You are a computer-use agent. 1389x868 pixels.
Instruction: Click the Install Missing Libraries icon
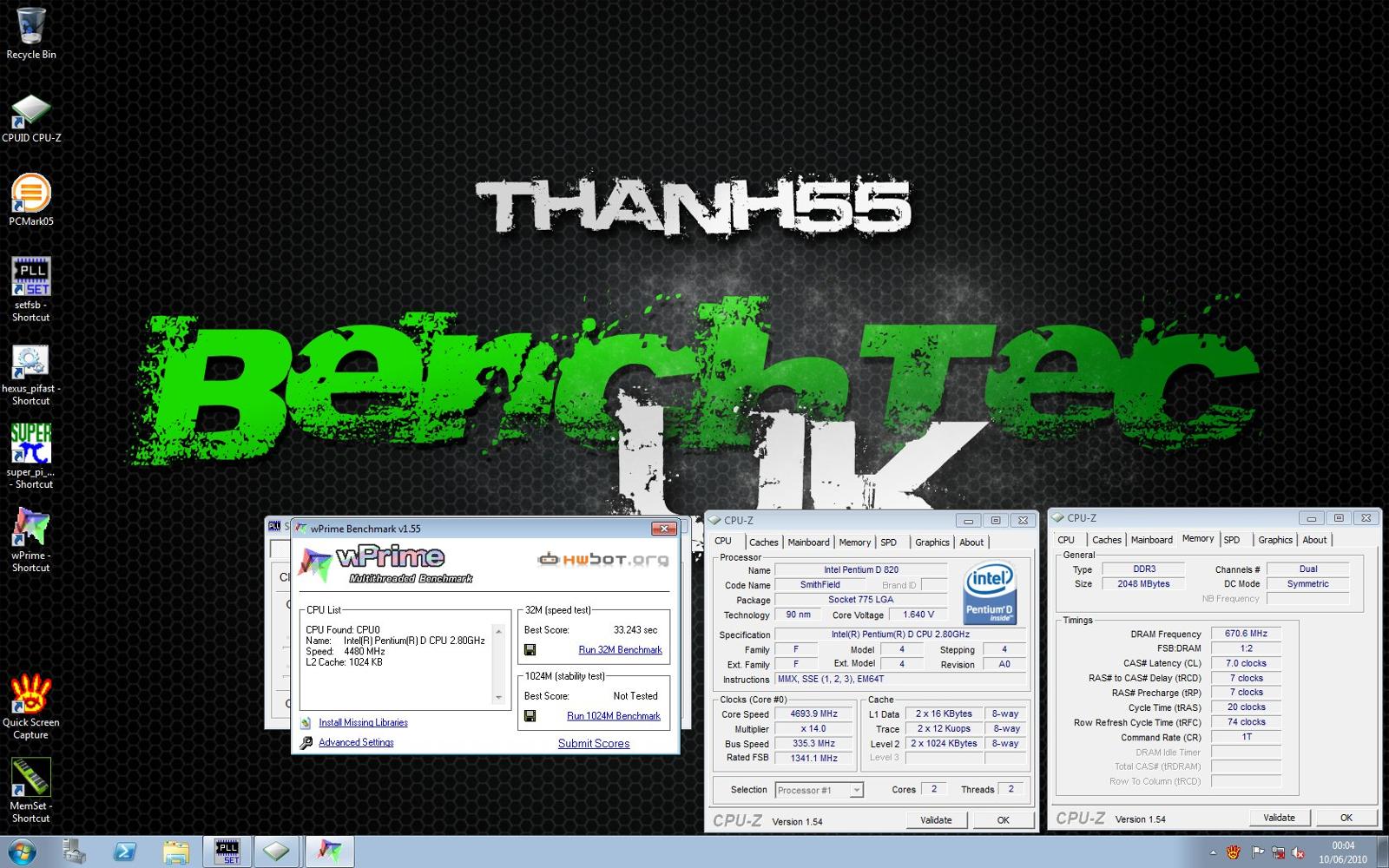click(x=306, y=723)
